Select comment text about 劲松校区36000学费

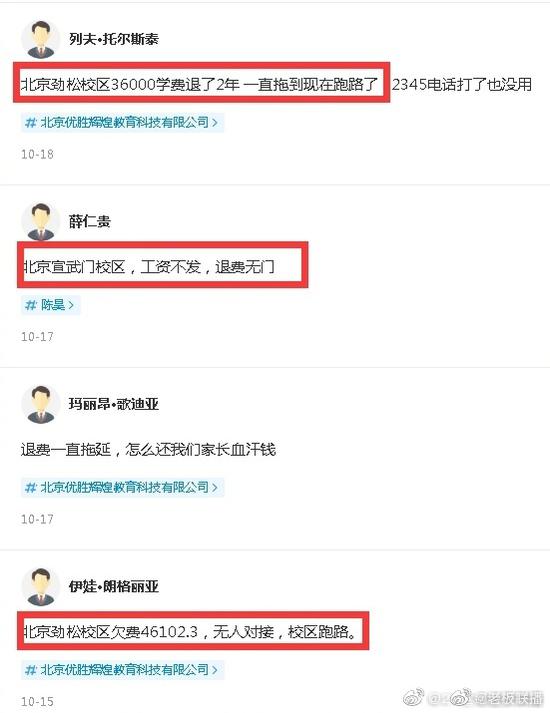point(276,85)
